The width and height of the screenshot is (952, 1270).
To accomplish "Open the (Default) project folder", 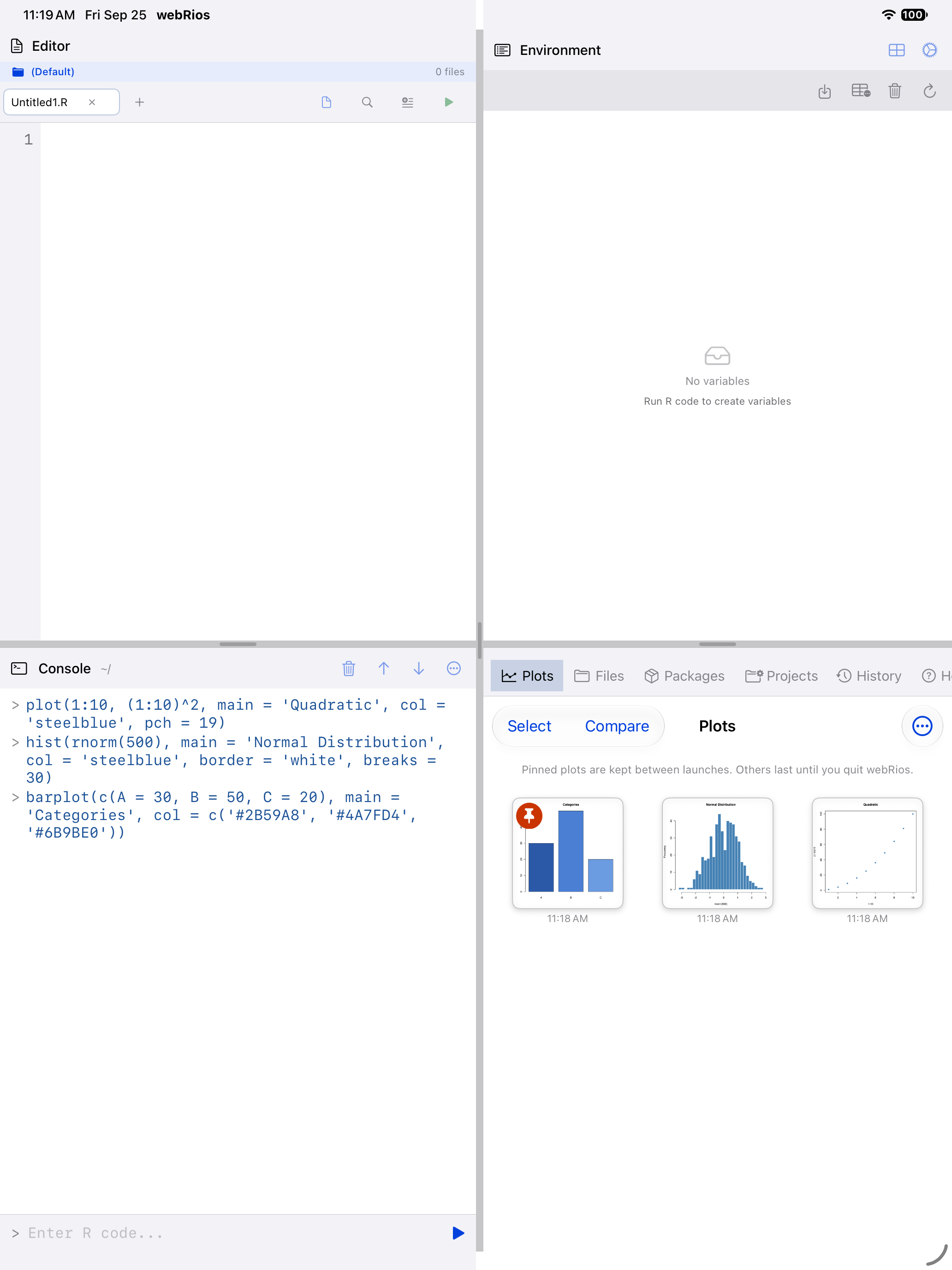I will 43,72.
